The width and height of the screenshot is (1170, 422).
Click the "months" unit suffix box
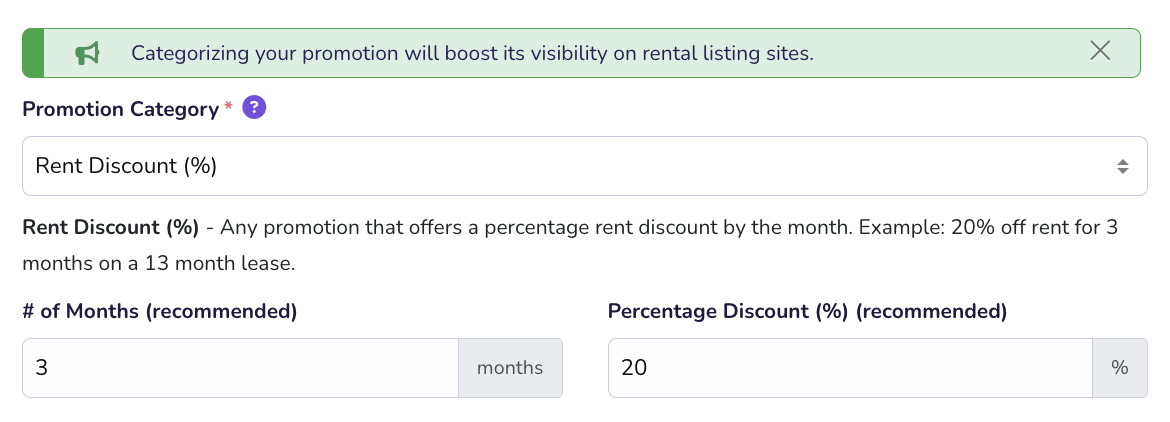pyautogui.click(x=510, y=368)
